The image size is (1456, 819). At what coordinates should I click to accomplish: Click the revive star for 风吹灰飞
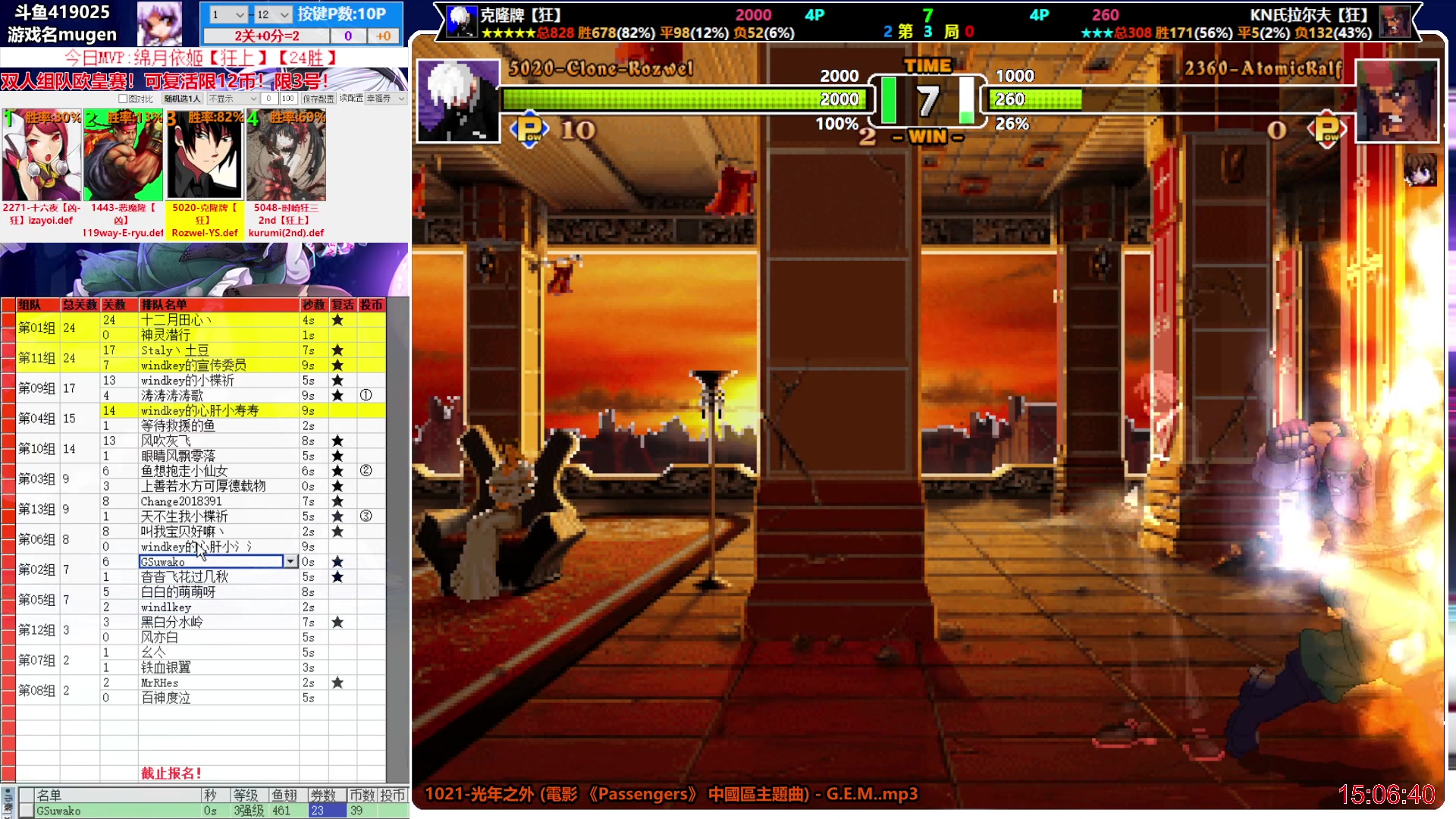[337, 441]
